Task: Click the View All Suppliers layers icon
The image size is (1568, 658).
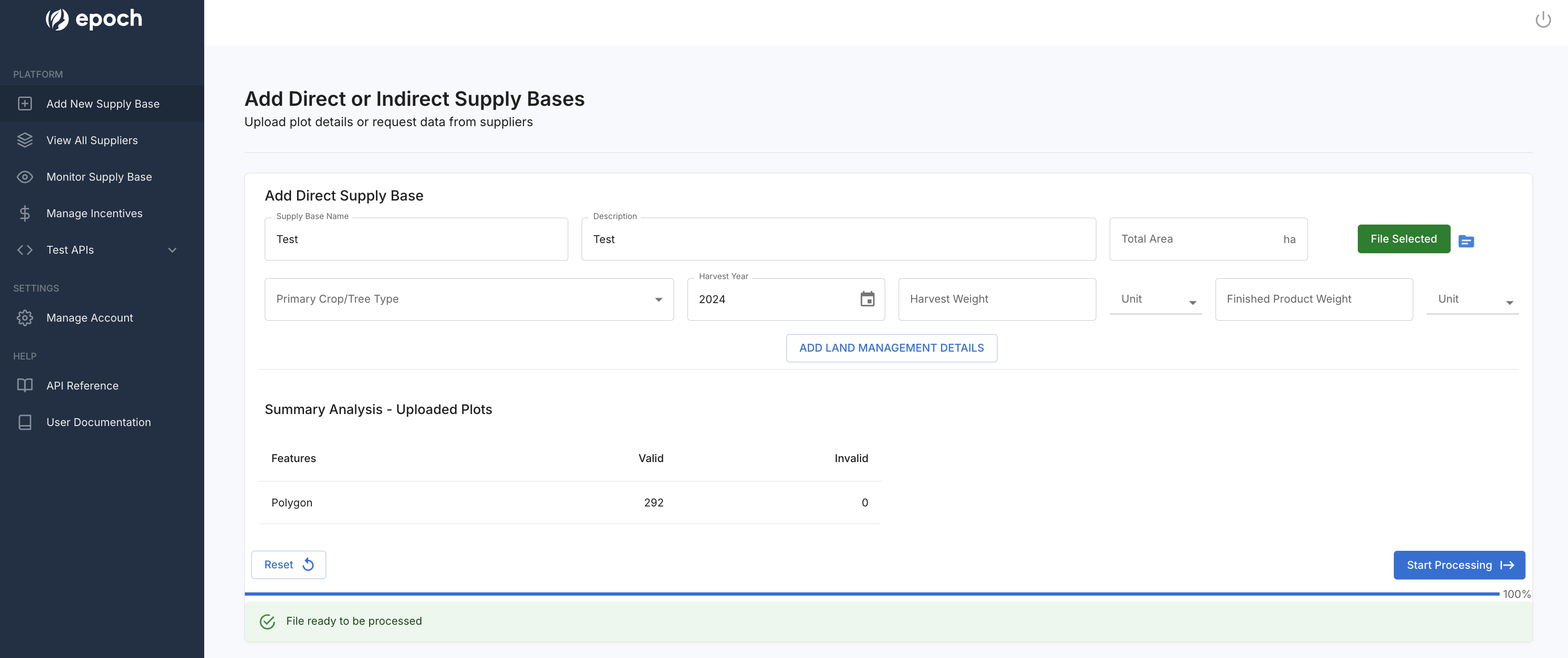Action: coord(25,140)
